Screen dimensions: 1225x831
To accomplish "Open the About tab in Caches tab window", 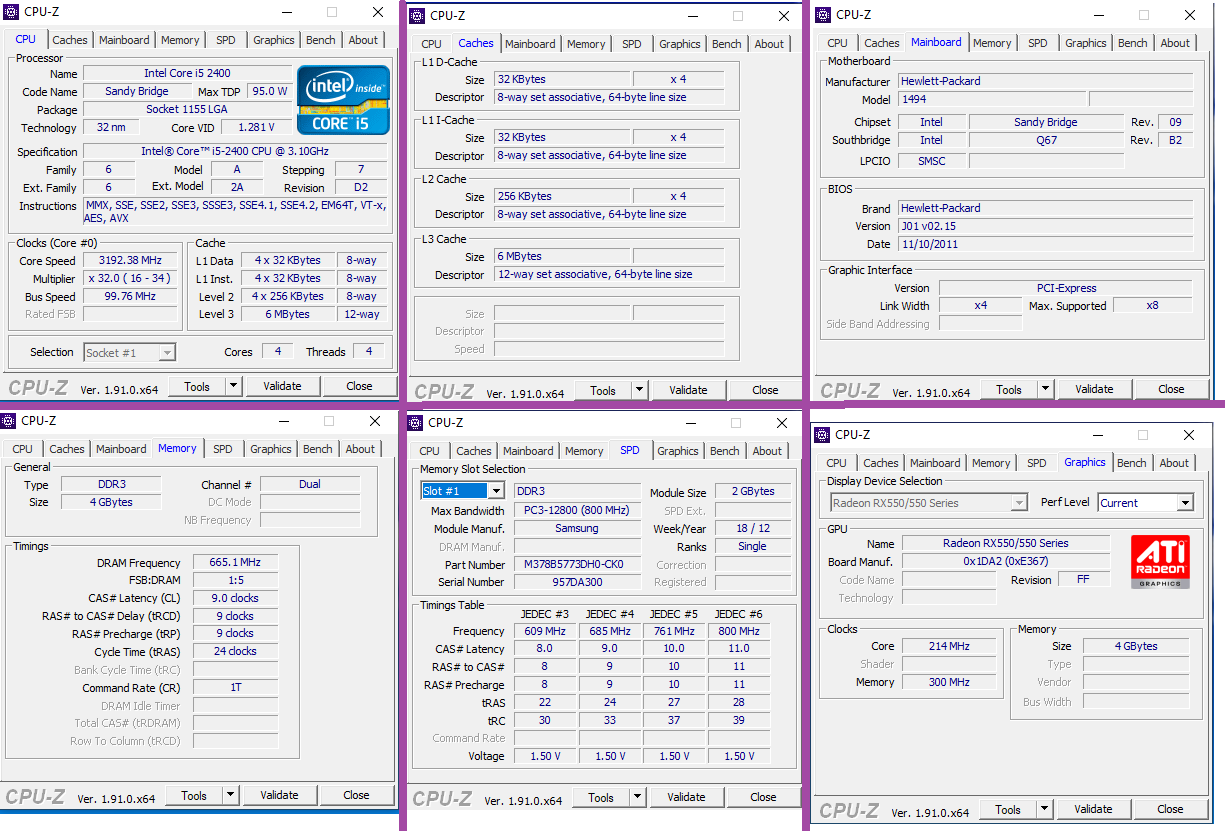I will coord(769,44).
